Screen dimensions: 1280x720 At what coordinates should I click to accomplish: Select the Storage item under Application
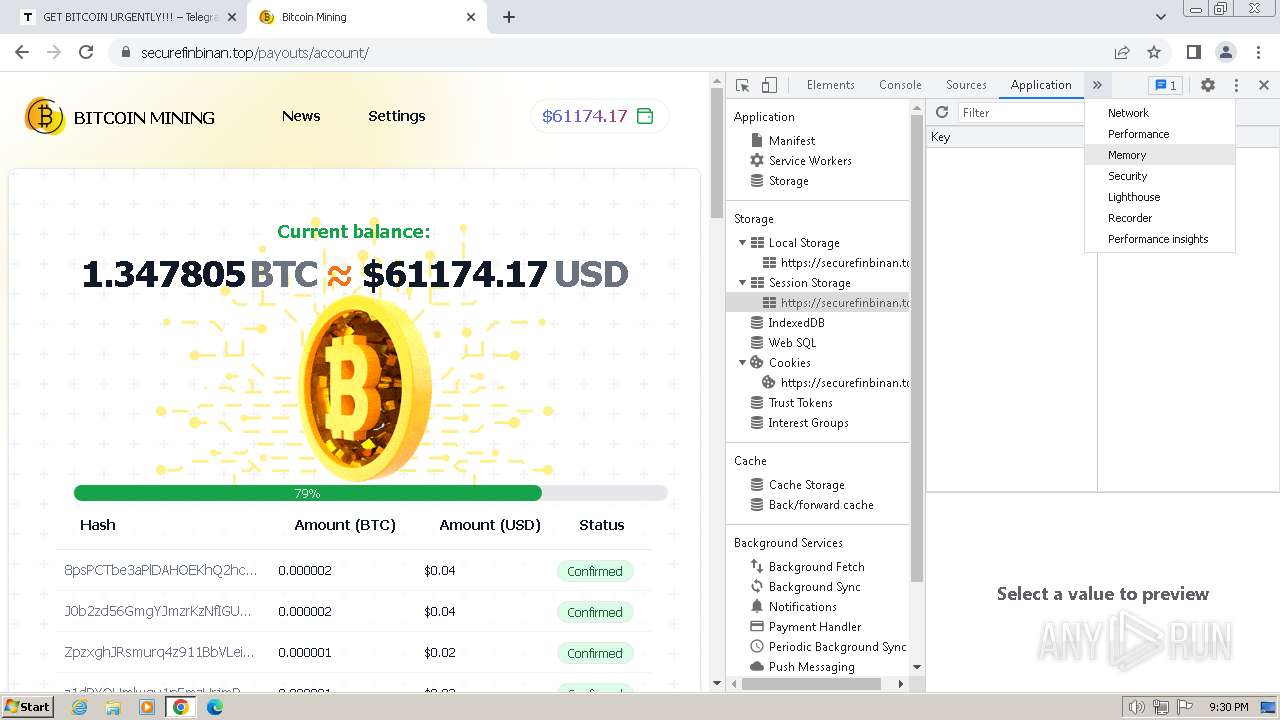(x=788, y=181)
